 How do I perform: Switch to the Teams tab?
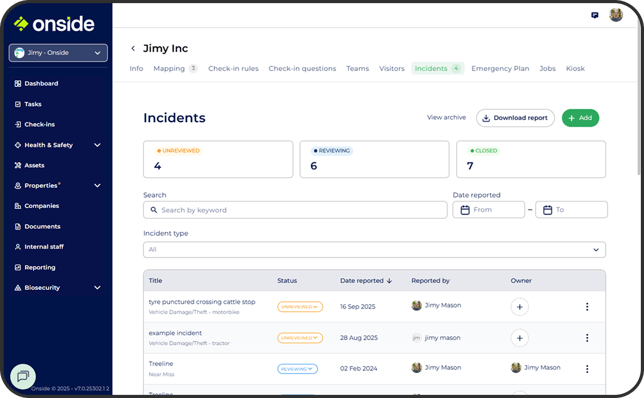(x=357, y=69)
